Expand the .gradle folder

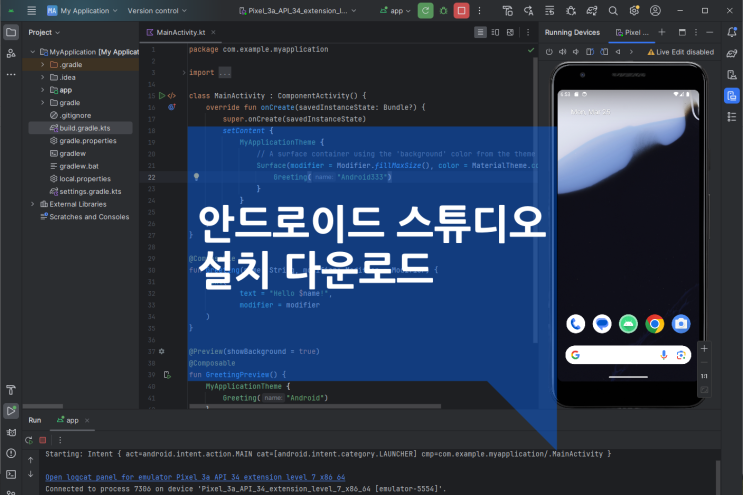pyautogui.click(x=43, y=64)
